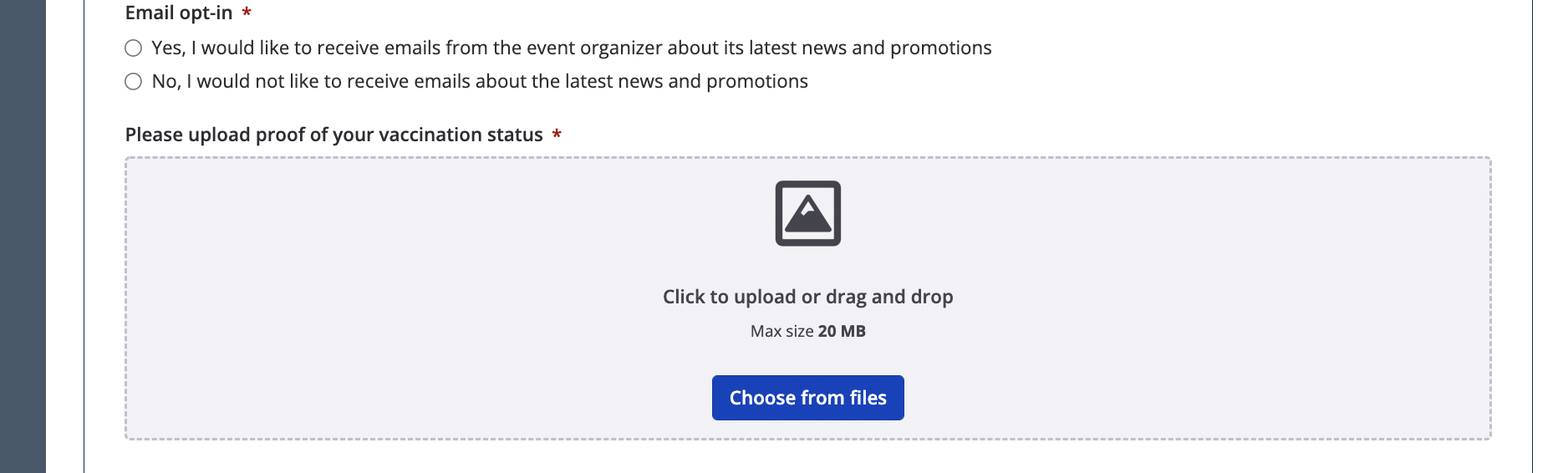
Task: Click the dark sidebar strip at left edge
Action: point(23,237)
